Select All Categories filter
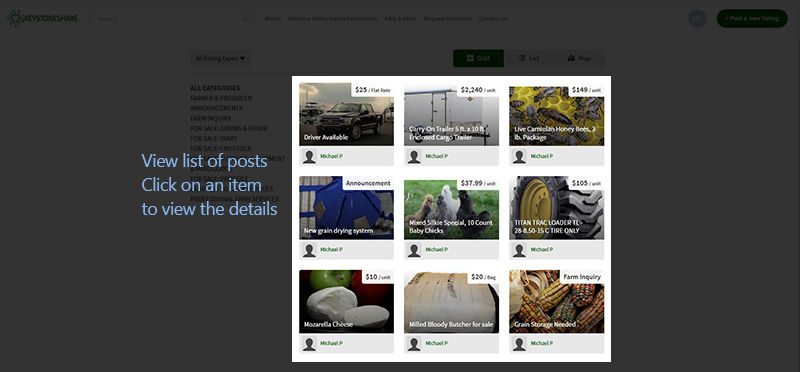800x372 pixels. [x=215, y=88]
